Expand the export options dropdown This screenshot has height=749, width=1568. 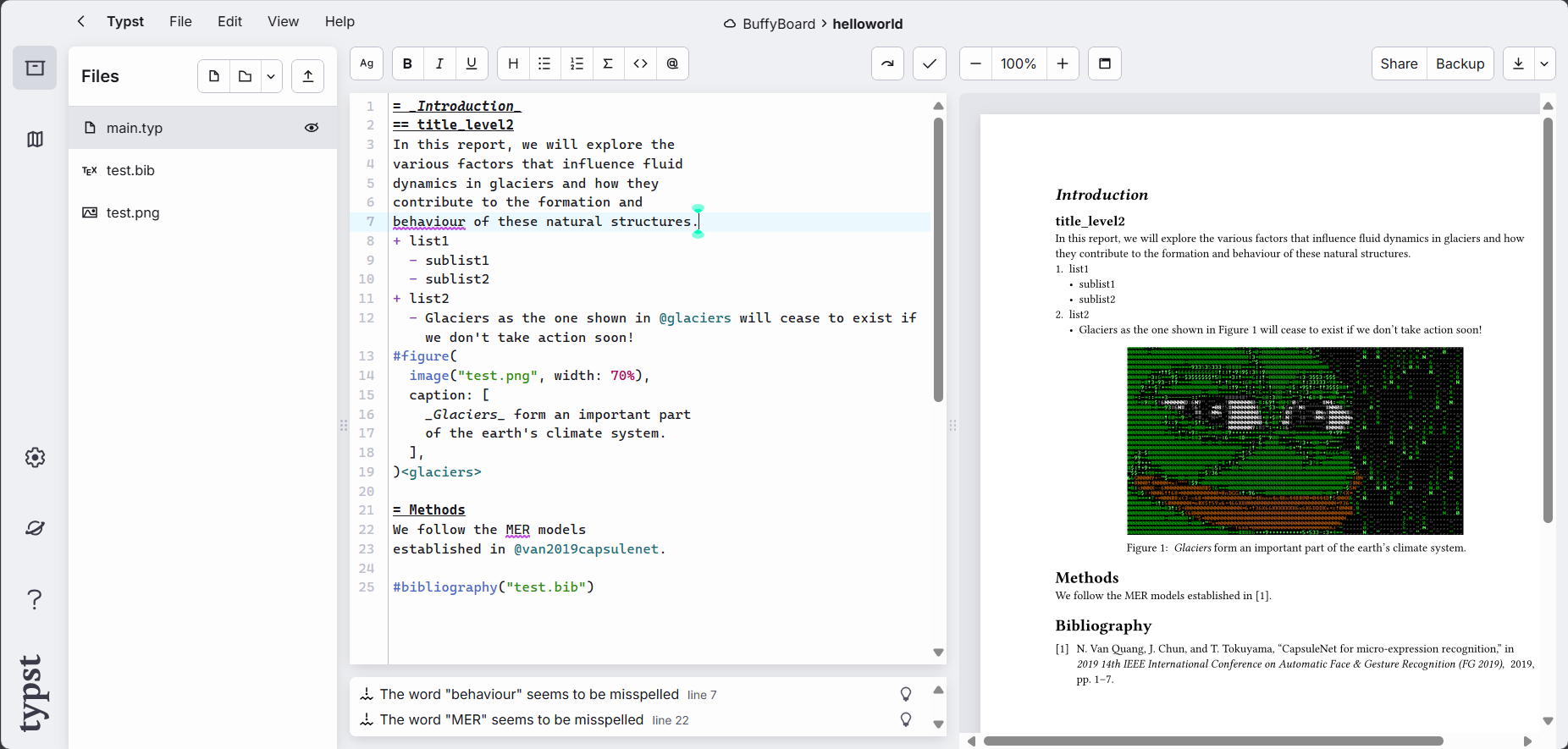click(1544, 63)
